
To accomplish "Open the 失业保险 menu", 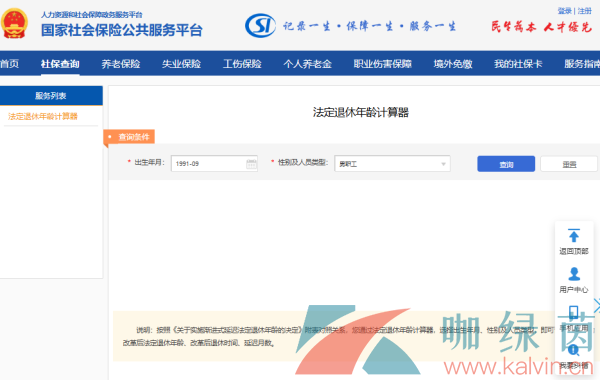I will [x=181, y=64].
